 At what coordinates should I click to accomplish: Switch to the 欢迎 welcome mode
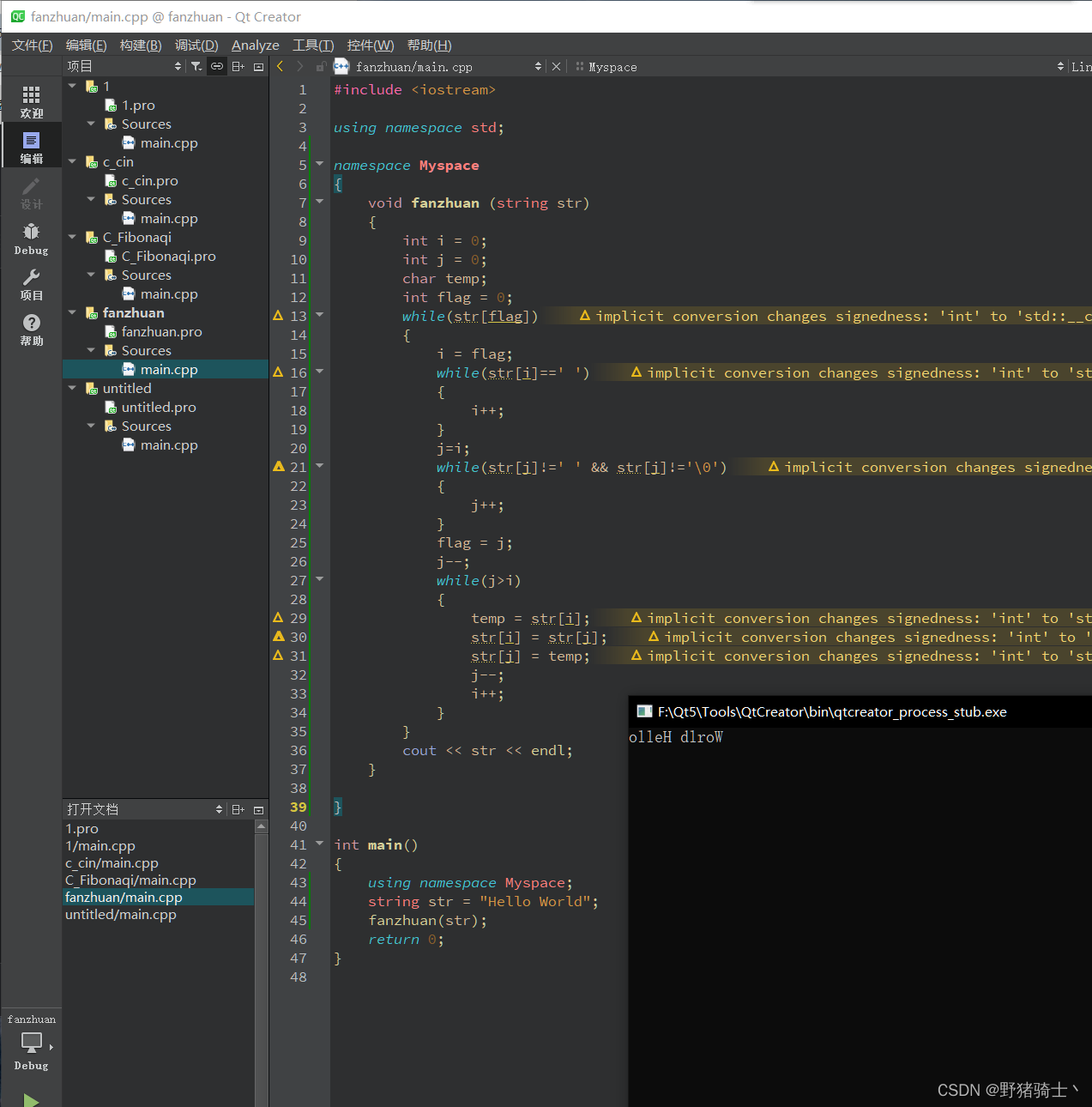pyautogui.click(x=31, y=101)
